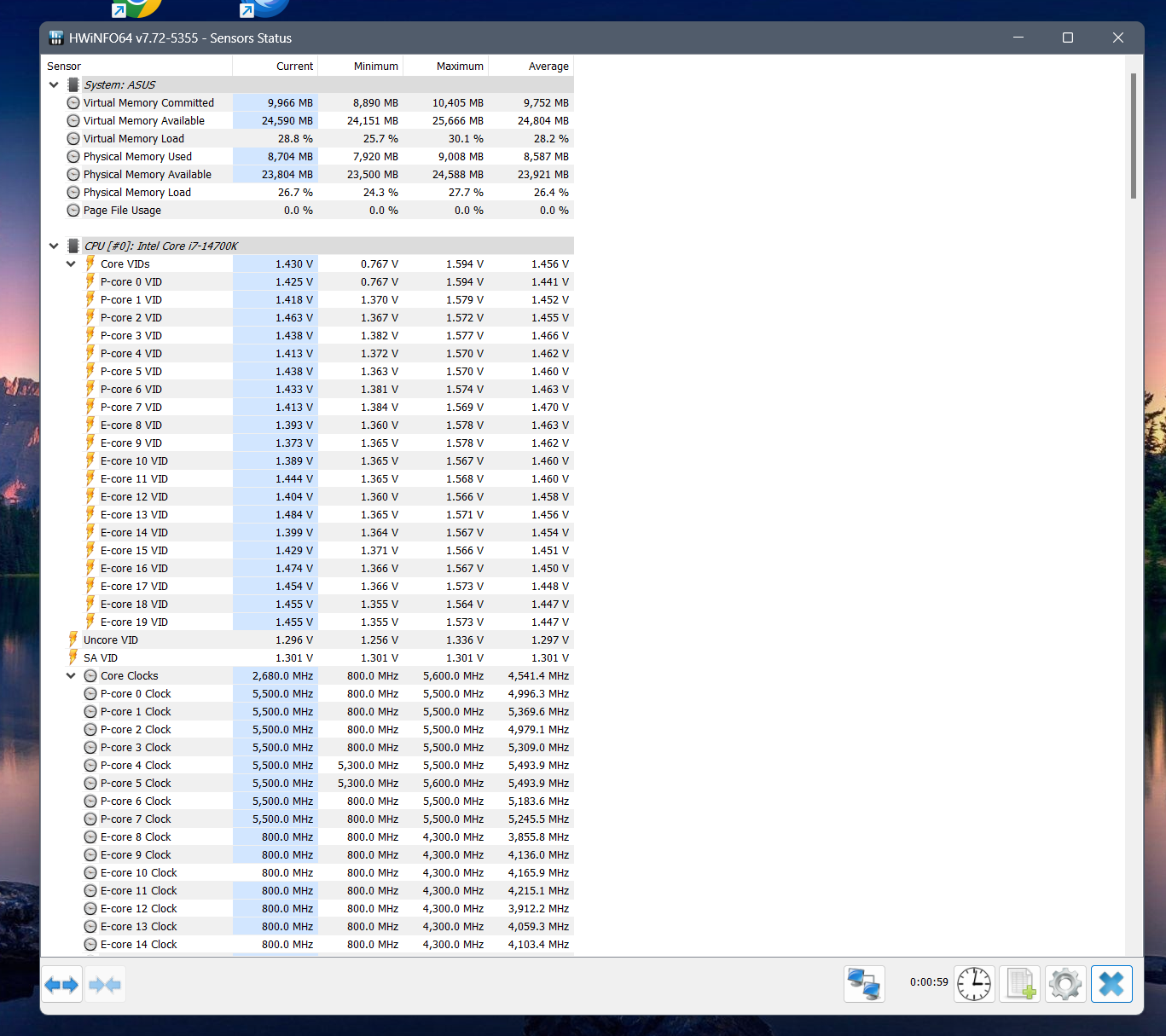1166x1036 pixels.
Task: Click the 1.296 V Uncore VID value
Action: [294, 640]
